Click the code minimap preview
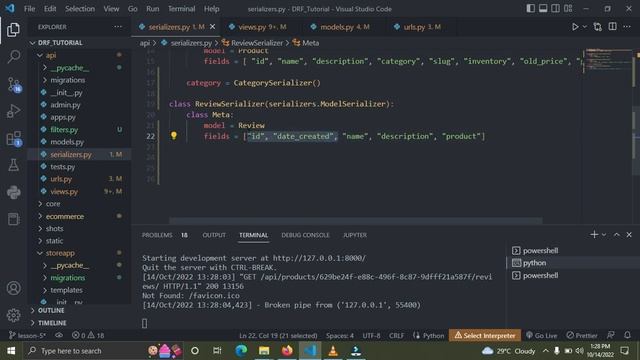This screenshot has height=360, width=640. (x=607, y=61)
